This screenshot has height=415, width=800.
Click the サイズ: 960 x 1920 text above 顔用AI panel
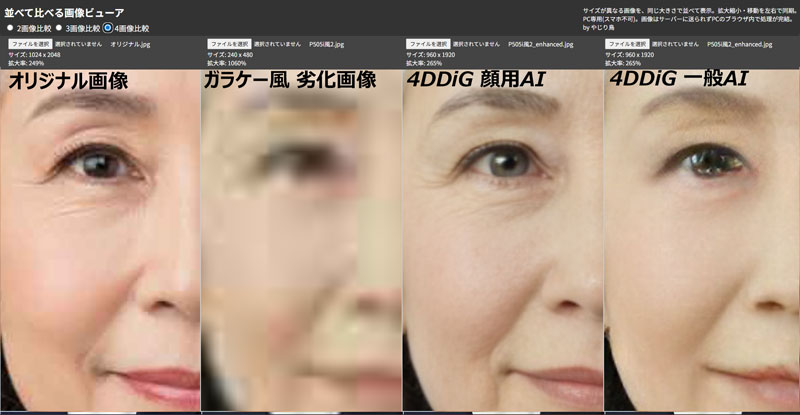(431, 55)
